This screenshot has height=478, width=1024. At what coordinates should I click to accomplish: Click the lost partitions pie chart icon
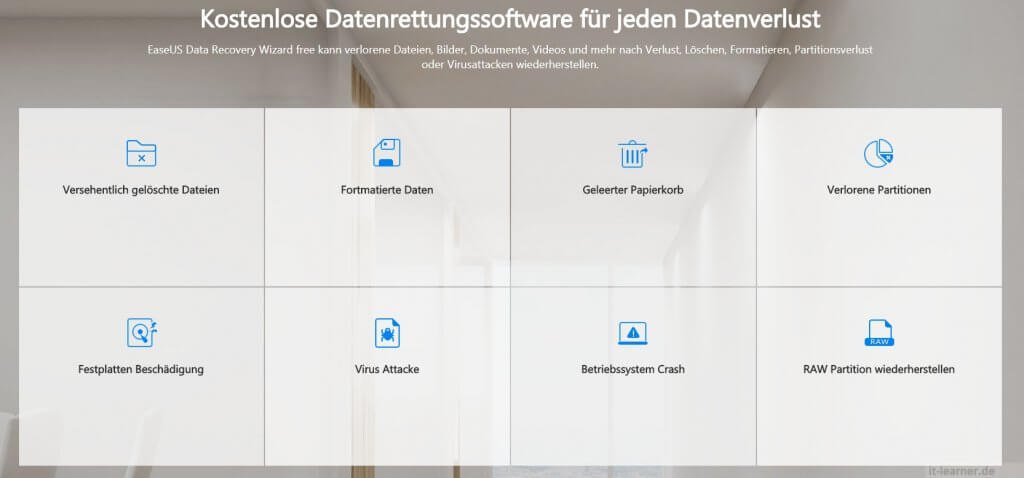coord(879,153)
